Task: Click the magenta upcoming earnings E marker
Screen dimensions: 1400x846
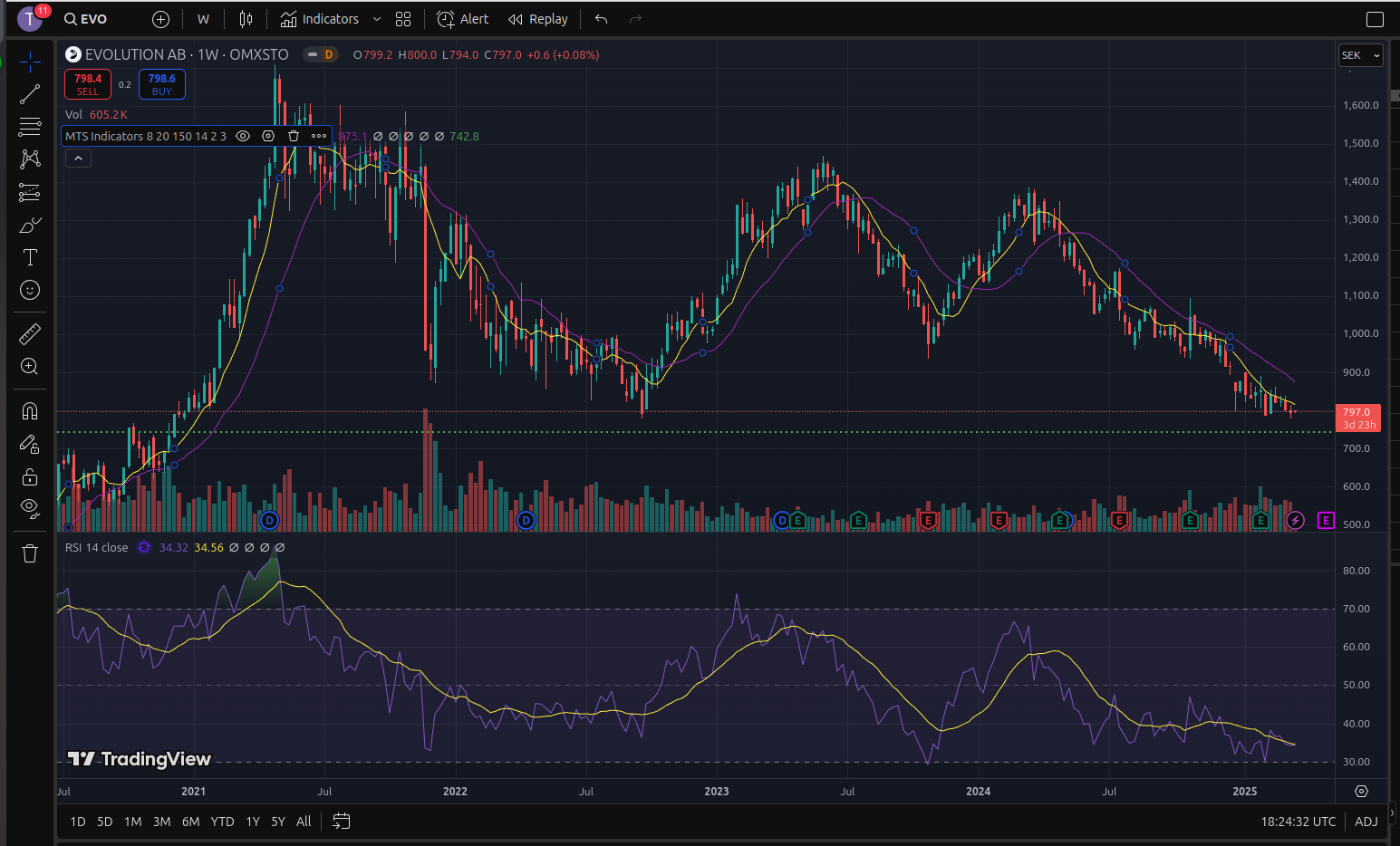Action: pos(1326,520)
